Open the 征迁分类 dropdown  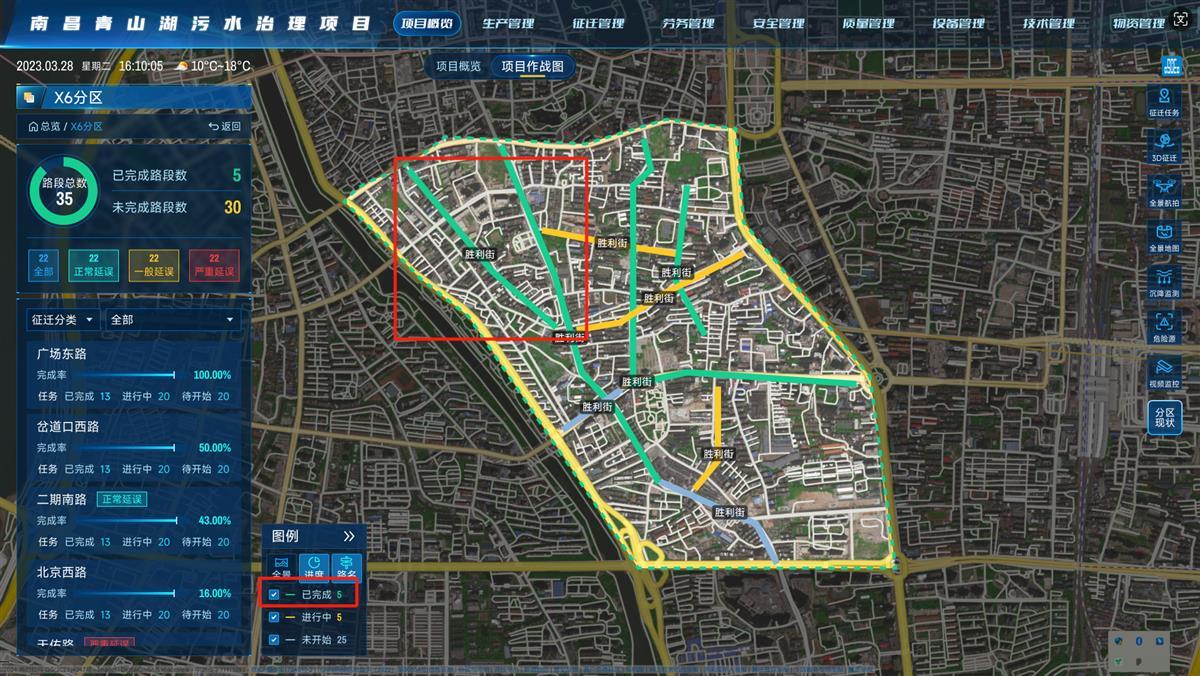(62, 320)
